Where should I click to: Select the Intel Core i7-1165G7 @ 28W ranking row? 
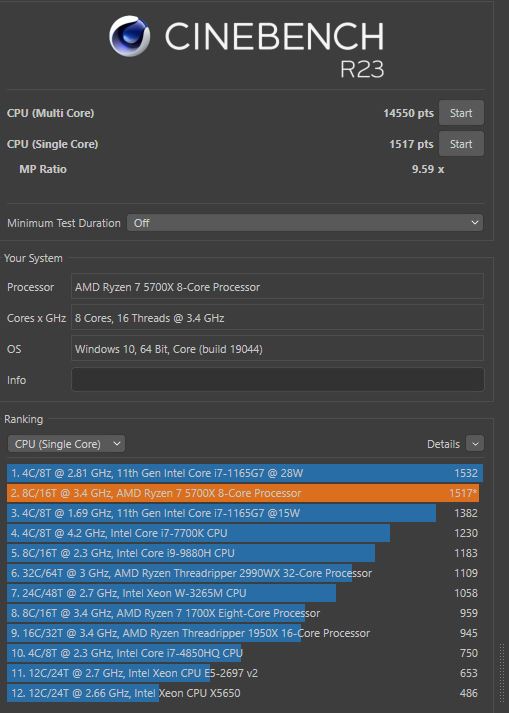coord(245,473)
